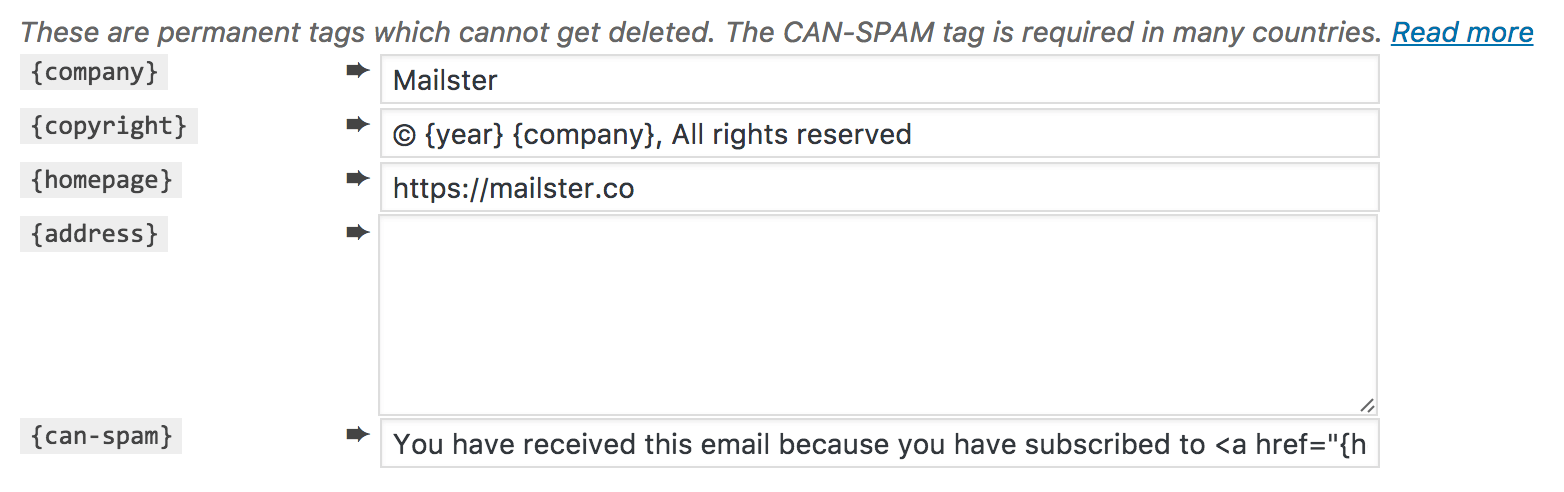Screen dimensions: 1564x492
Task: Open the Read more link
Action: [x=1462, y=33]
